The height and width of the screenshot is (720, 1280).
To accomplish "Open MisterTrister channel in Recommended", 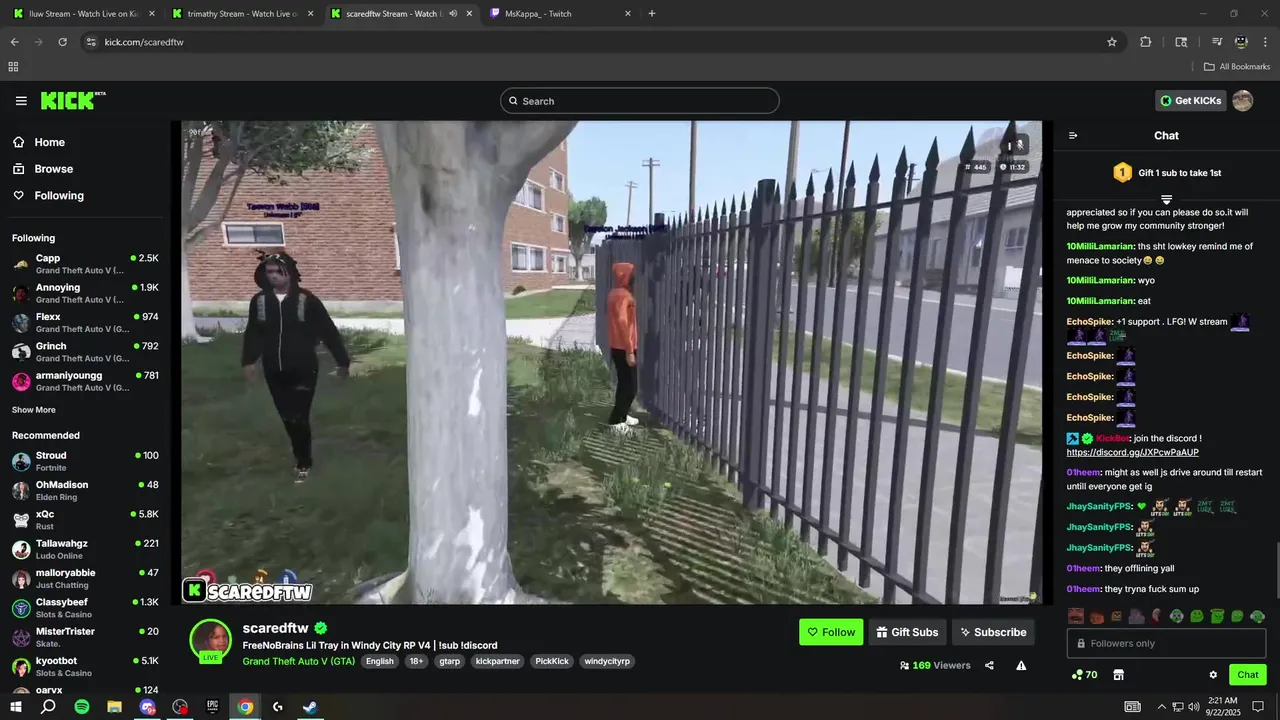I will point(85,637).
